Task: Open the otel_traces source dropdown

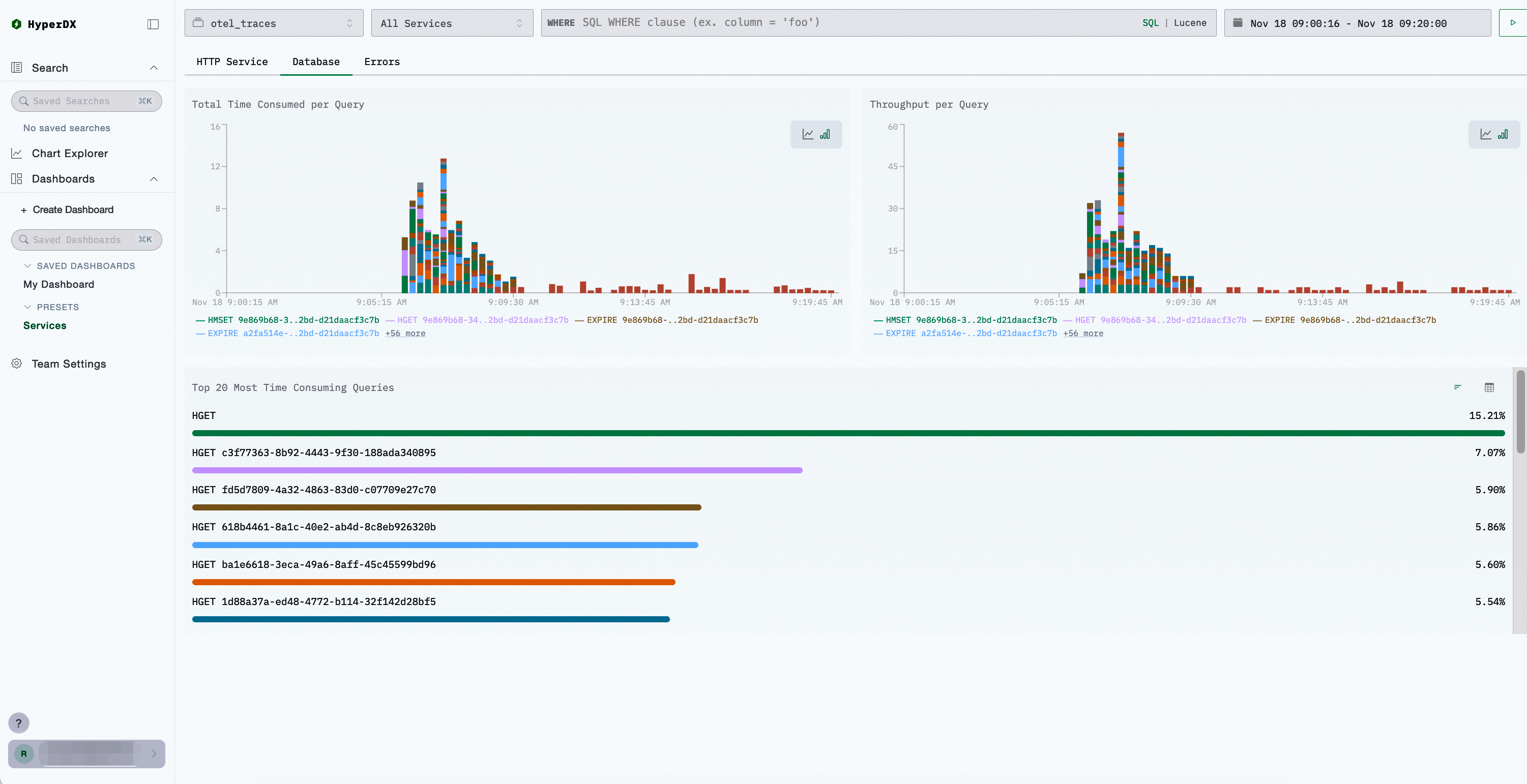Action: (x=273, y=23)
